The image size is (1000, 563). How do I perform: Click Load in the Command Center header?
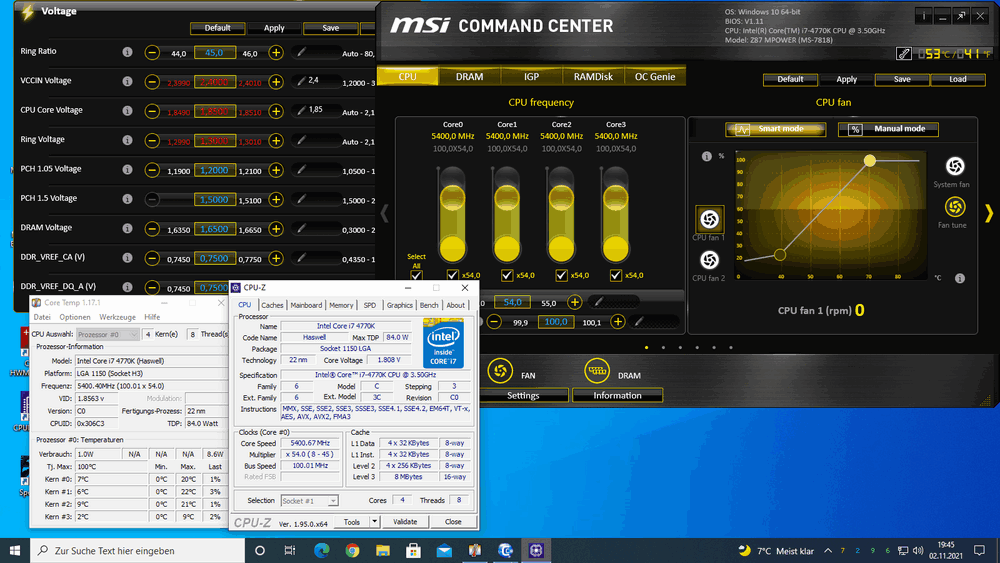[x=958, y=79]
